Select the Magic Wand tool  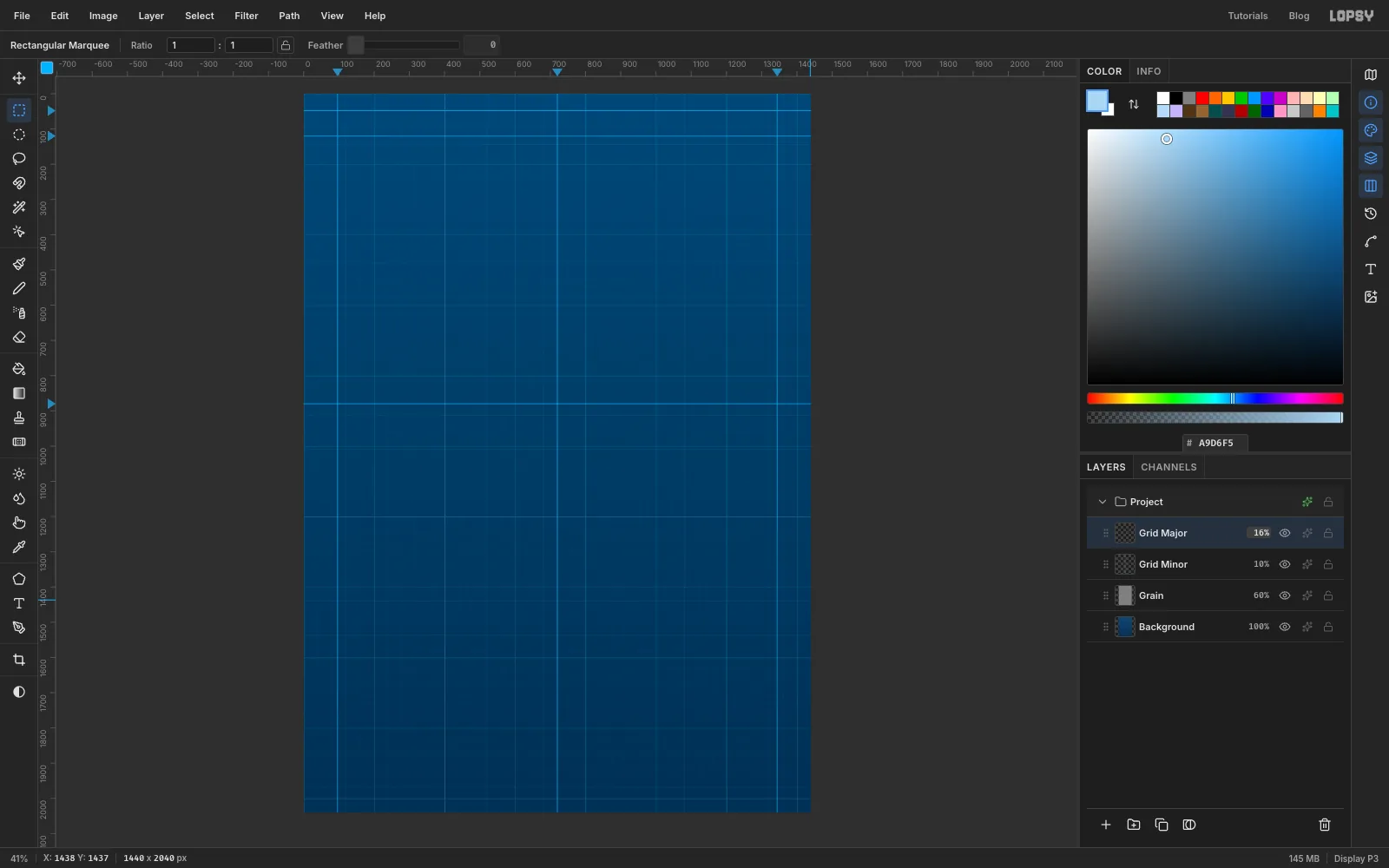tap(19, 207)
